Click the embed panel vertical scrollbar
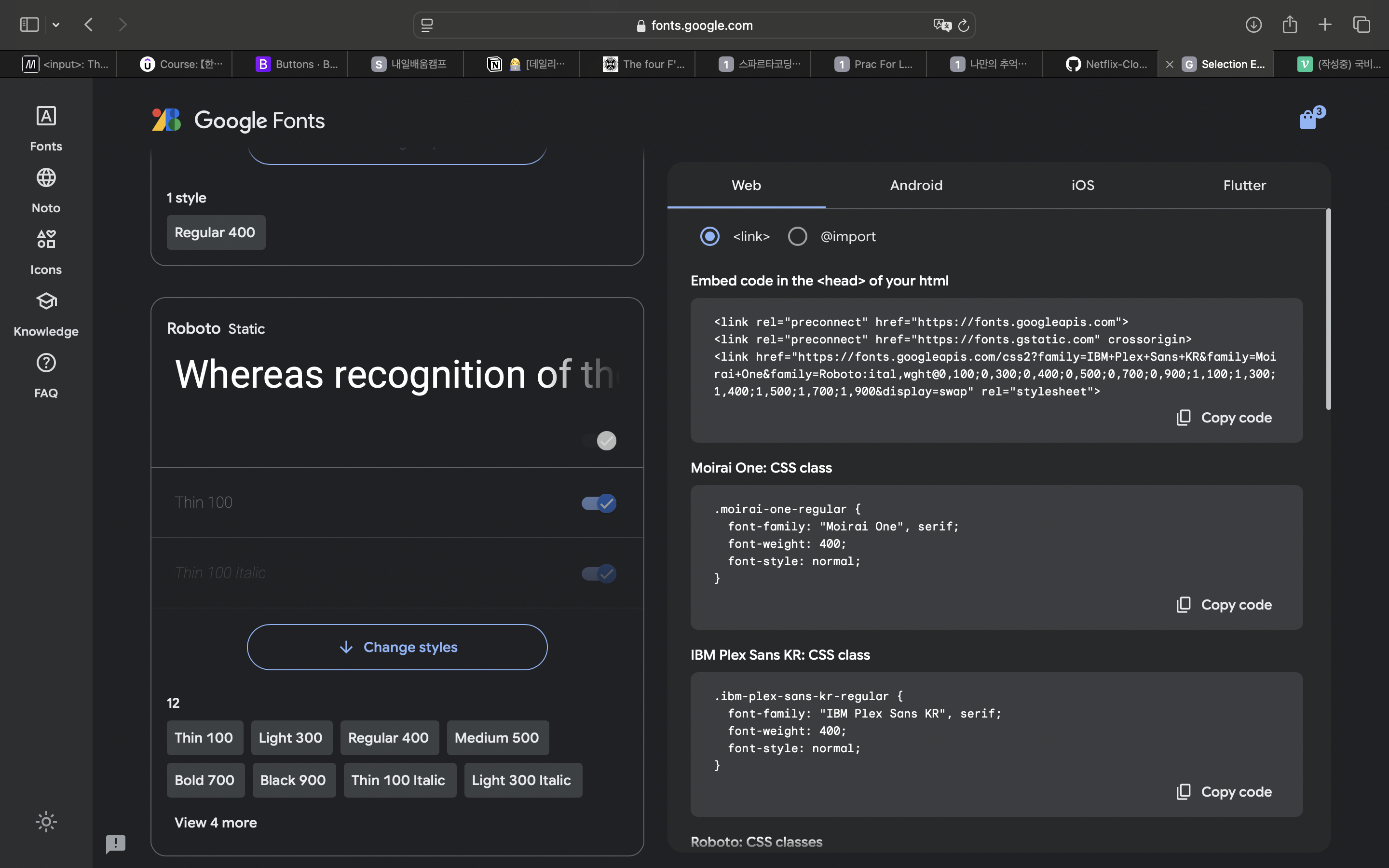This screenshot has width=1389, height=868. [x=1328, y=310]
